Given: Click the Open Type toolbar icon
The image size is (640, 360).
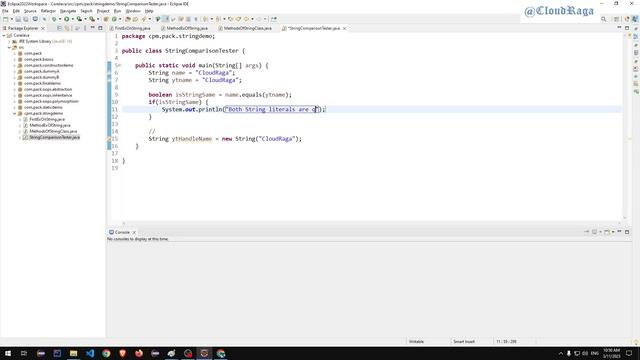Looking at the screenshot, I should [x=128, y=19].
